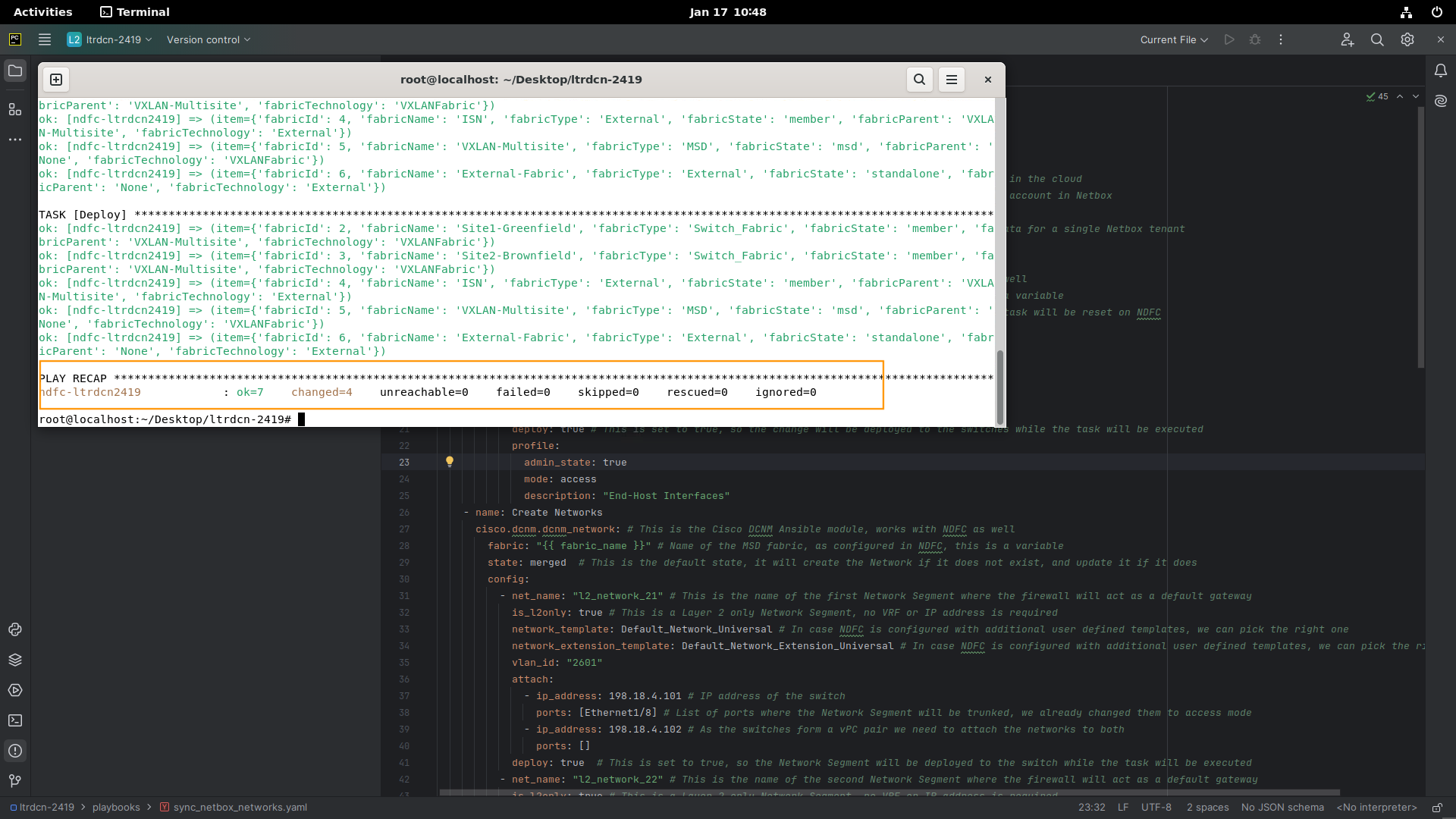Click line number 23 in the gutter

pyautogui.click(x=404, y=463)
